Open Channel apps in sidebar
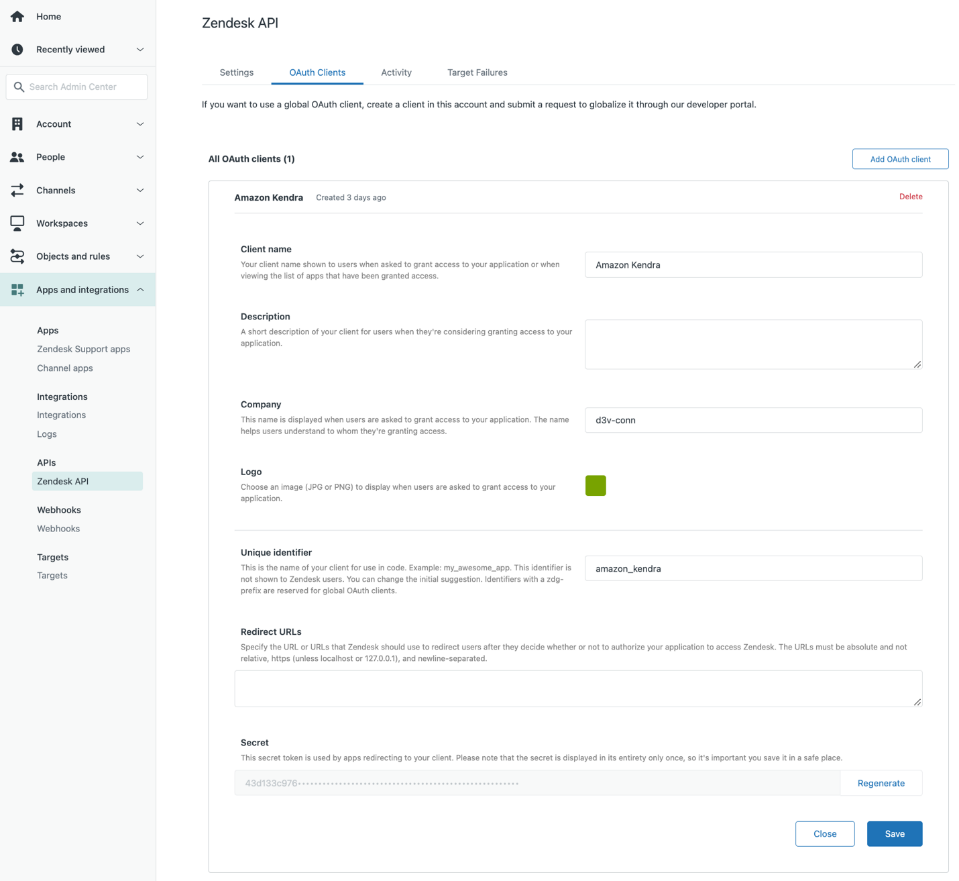959x881 pixels. coord(65,368)
